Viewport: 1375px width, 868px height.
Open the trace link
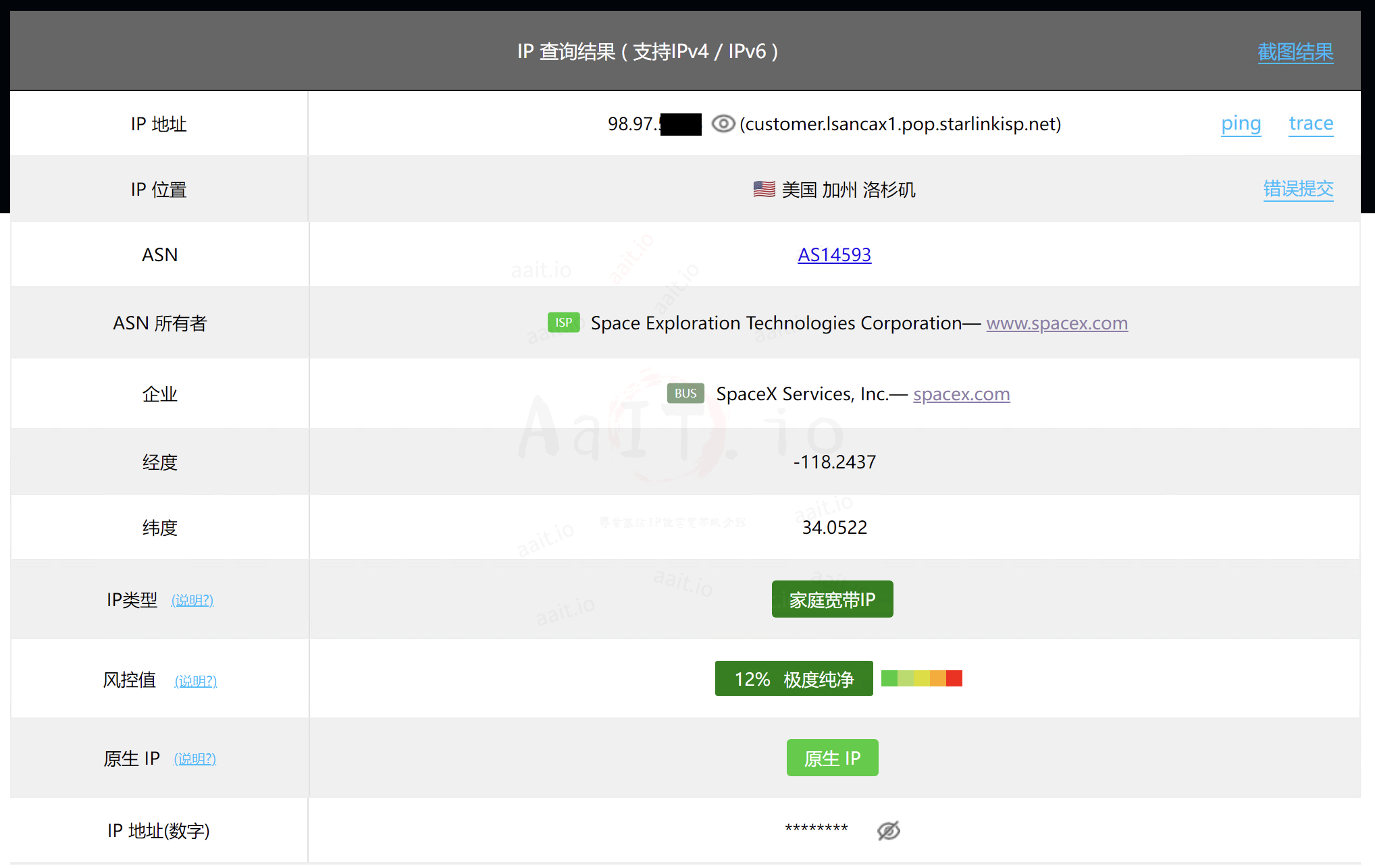coord(1311,124)
